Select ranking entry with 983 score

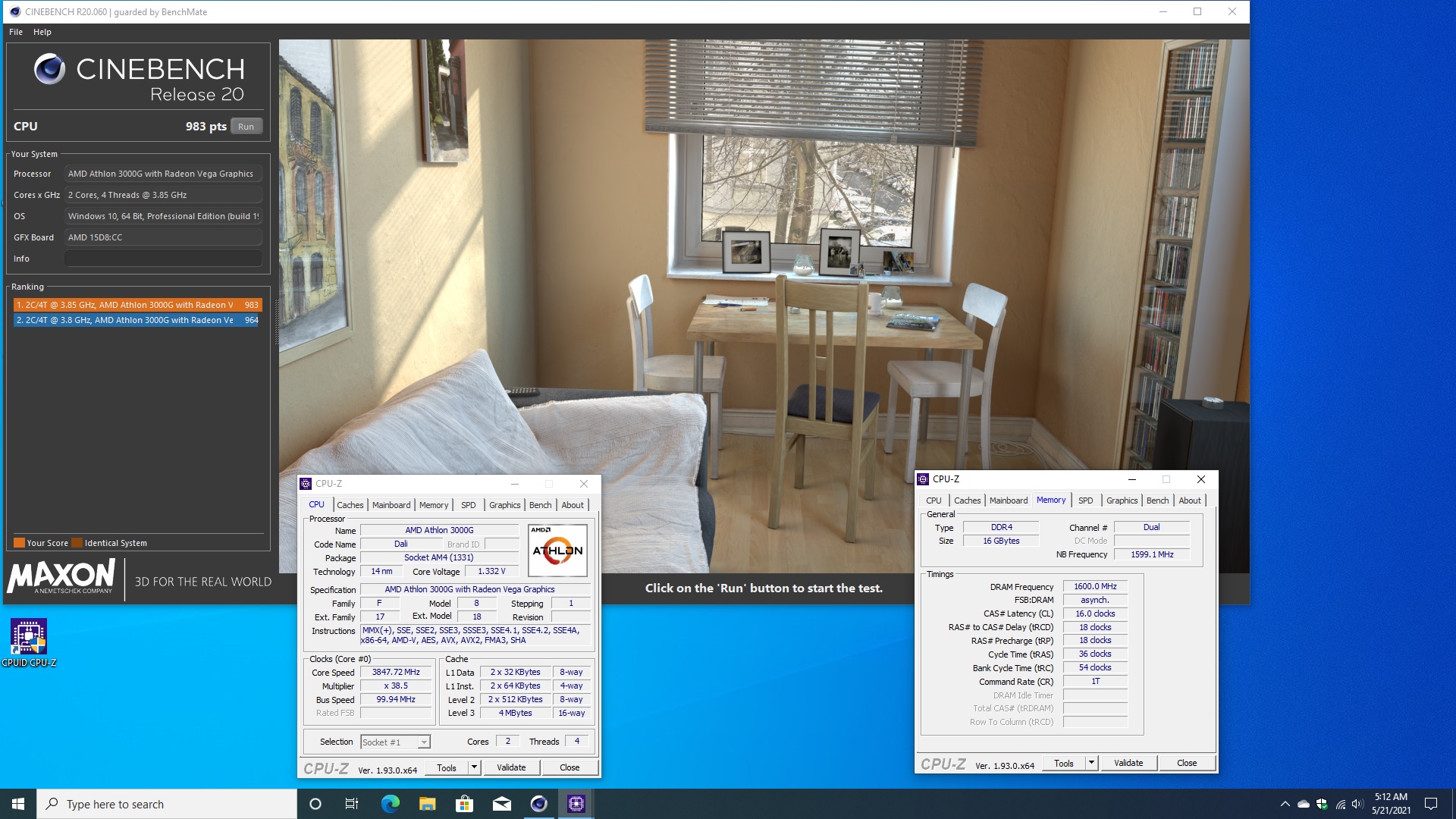(137, 305)
